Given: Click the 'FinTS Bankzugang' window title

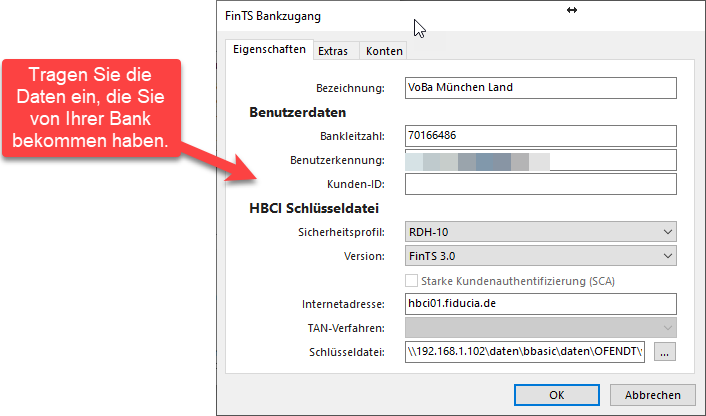Looking at the screenshot, I should tap(273, 16).
